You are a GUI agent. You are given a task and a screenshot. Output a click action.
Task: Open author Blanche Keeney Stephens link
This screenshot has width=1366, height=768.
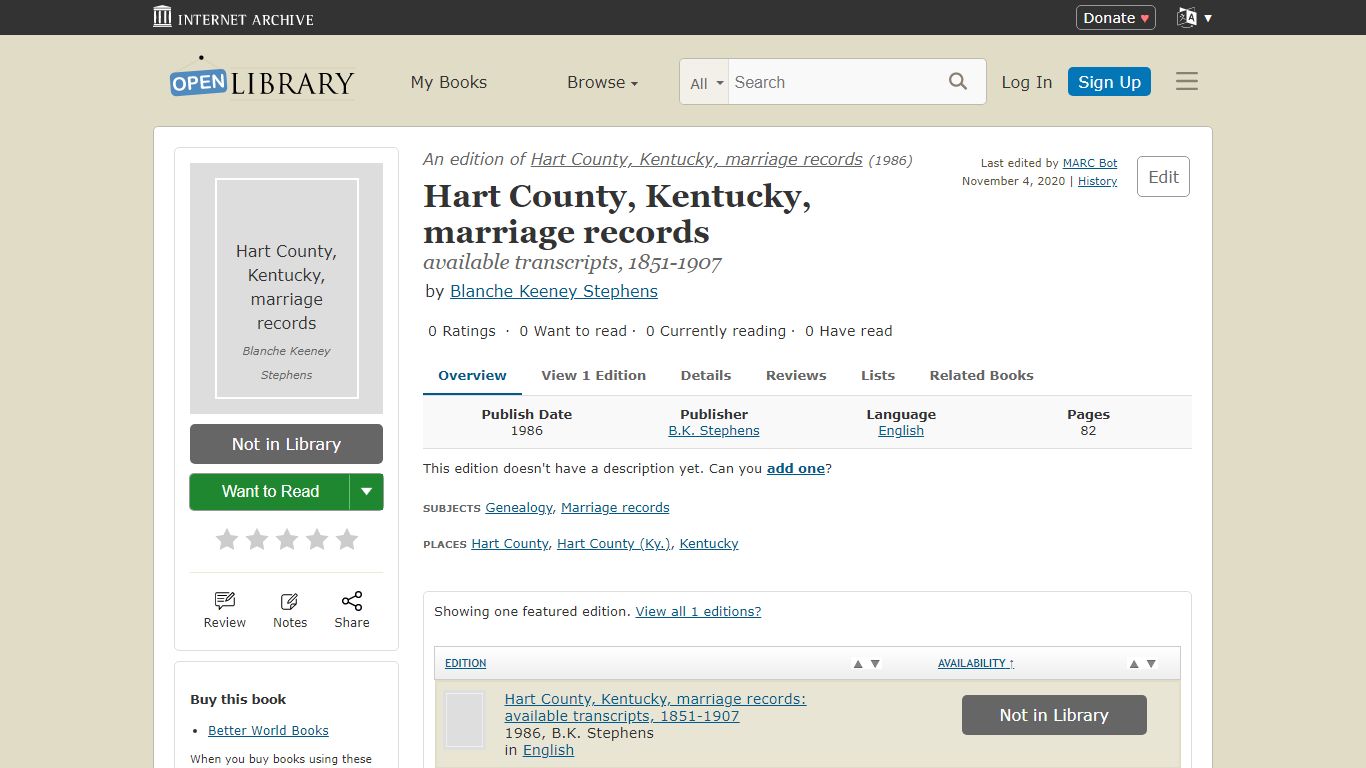point(554,291)
